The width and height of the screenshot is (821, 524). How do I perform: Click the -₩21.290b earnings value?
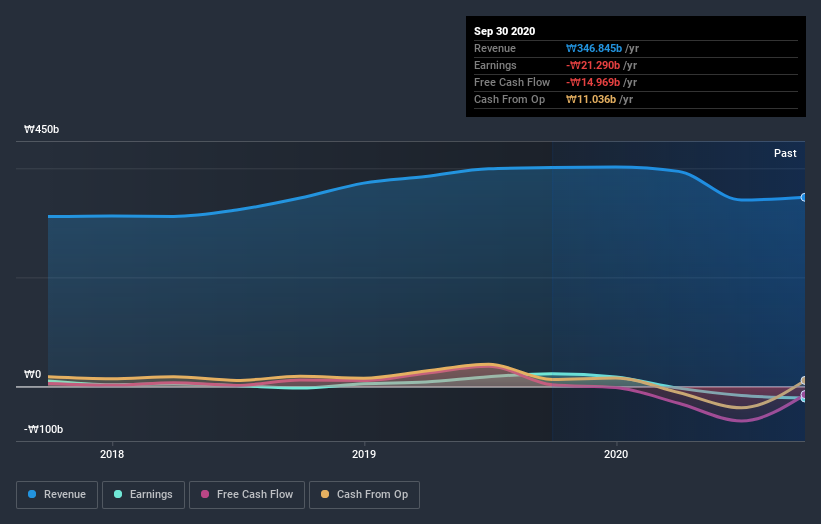[593, 65]
